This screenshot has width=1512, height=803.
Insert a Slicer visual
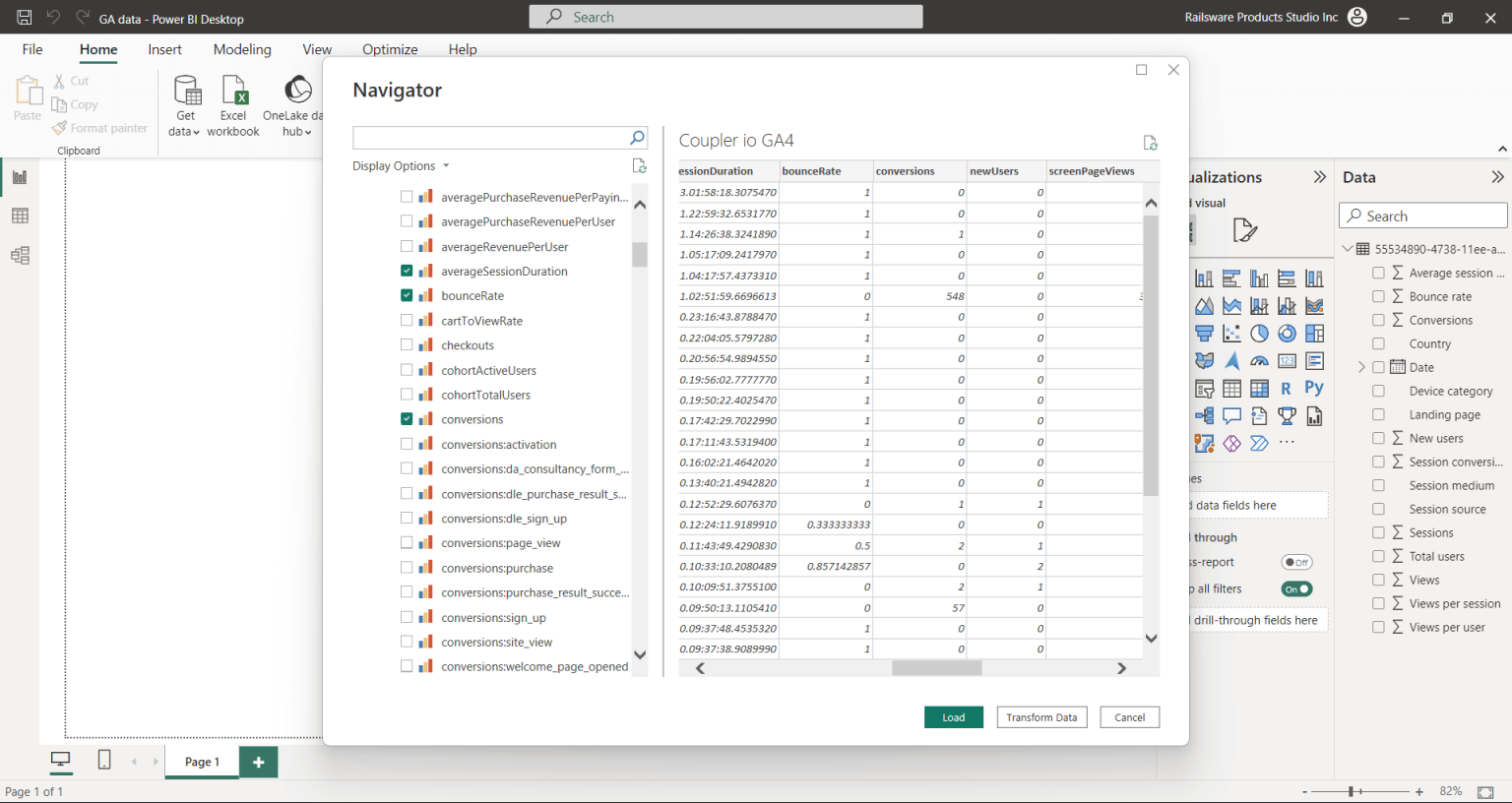(x=1204, y=388)
